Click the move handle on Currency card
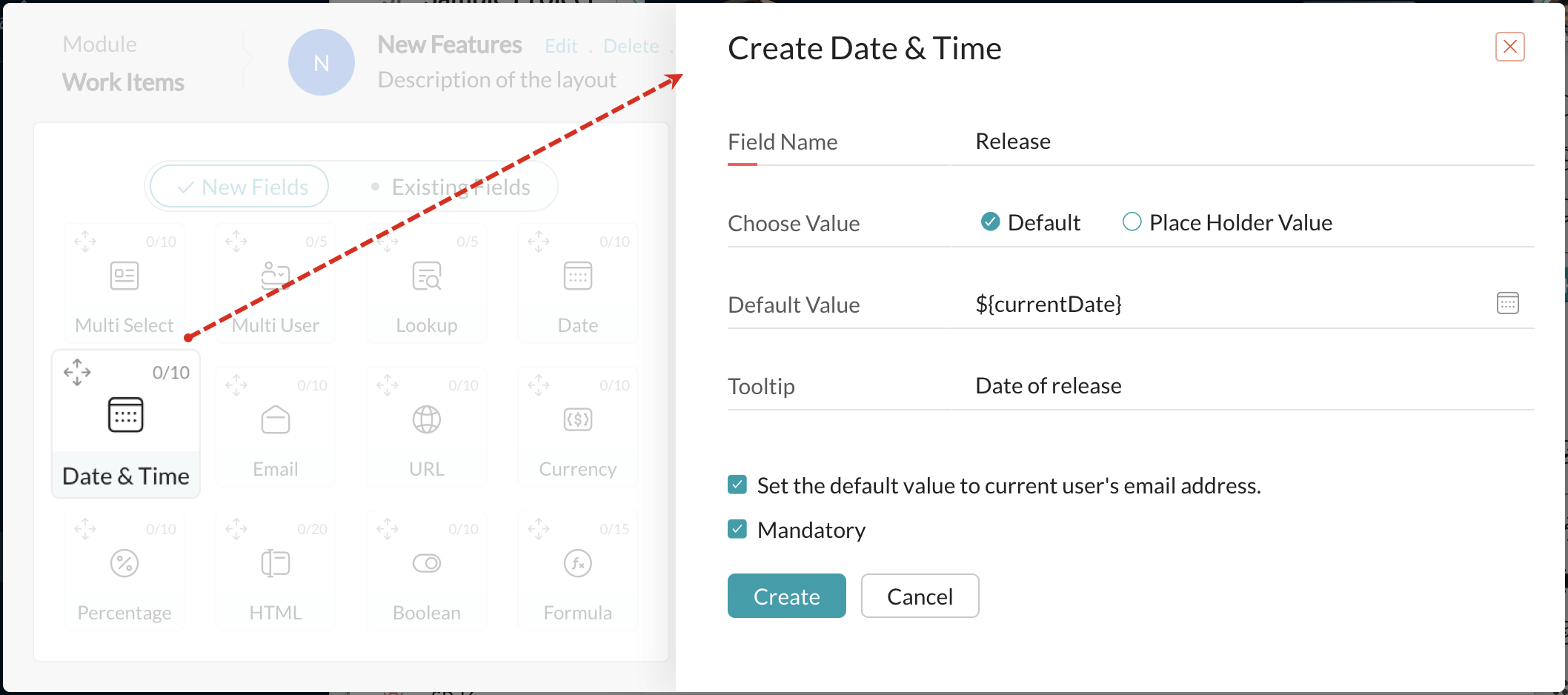Viewport: 1568px width, 695px height. click(x=539, y=385)
